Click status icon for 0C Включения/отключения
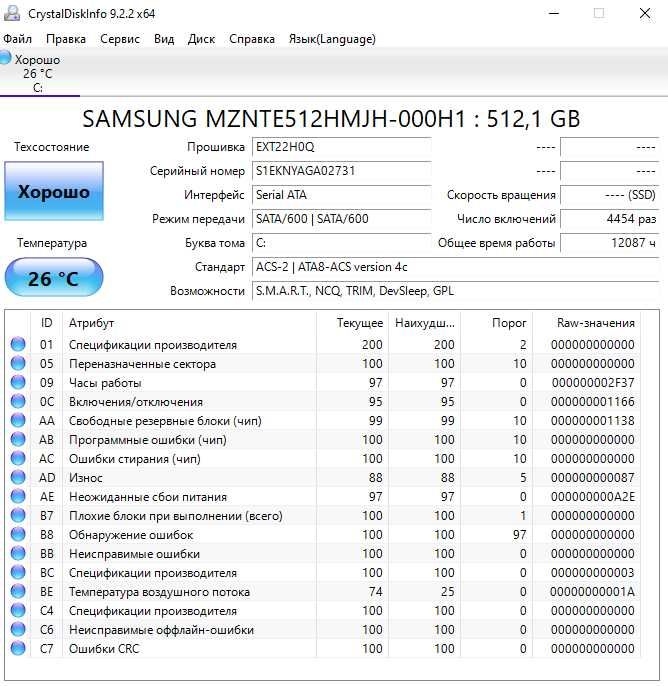The height and width of the screenshot is (686, 668). (x=18, y=401)
